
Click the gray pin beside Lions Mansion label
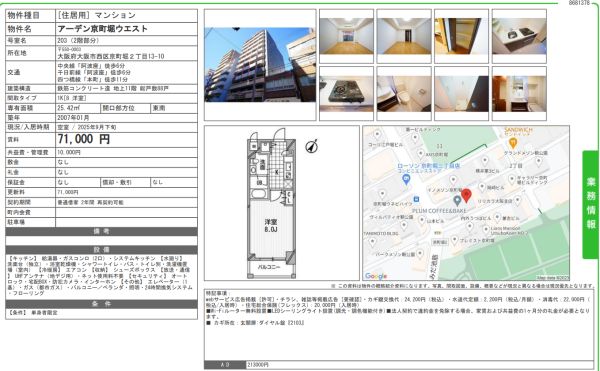(x=486, y=230)
